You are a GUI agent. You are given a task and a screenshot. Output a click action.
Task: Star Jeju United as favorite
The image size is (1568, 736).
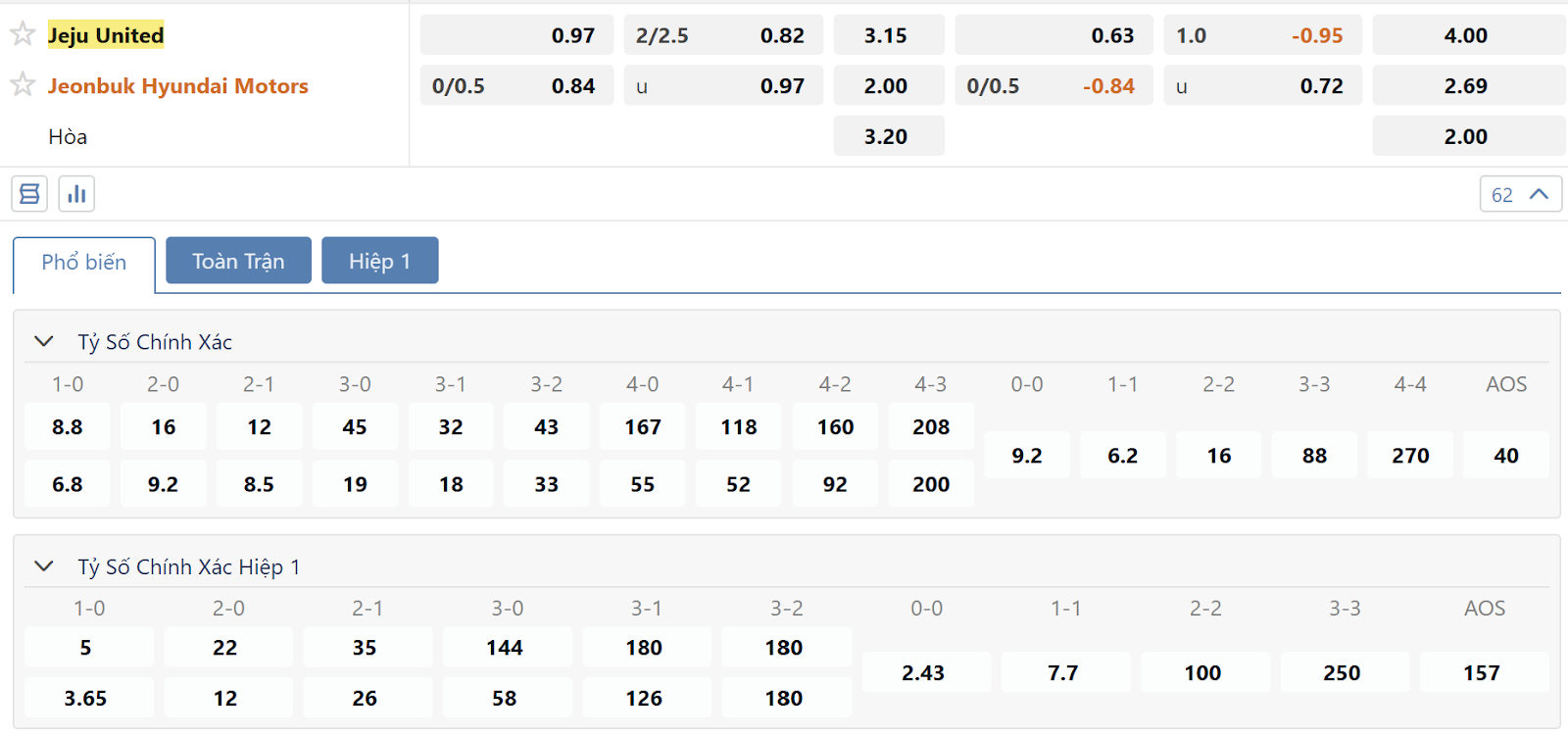[23, 34]
